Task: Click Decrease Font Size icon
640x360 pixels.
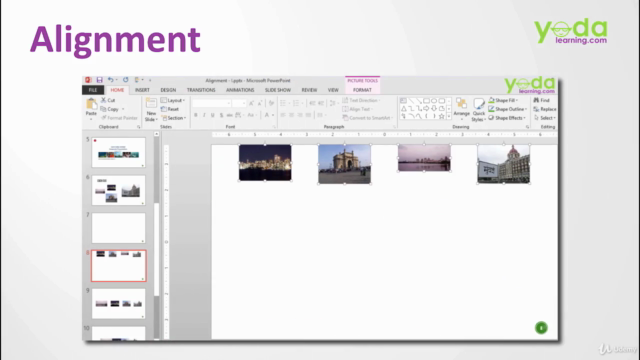Action: click(x=260, y=103)
